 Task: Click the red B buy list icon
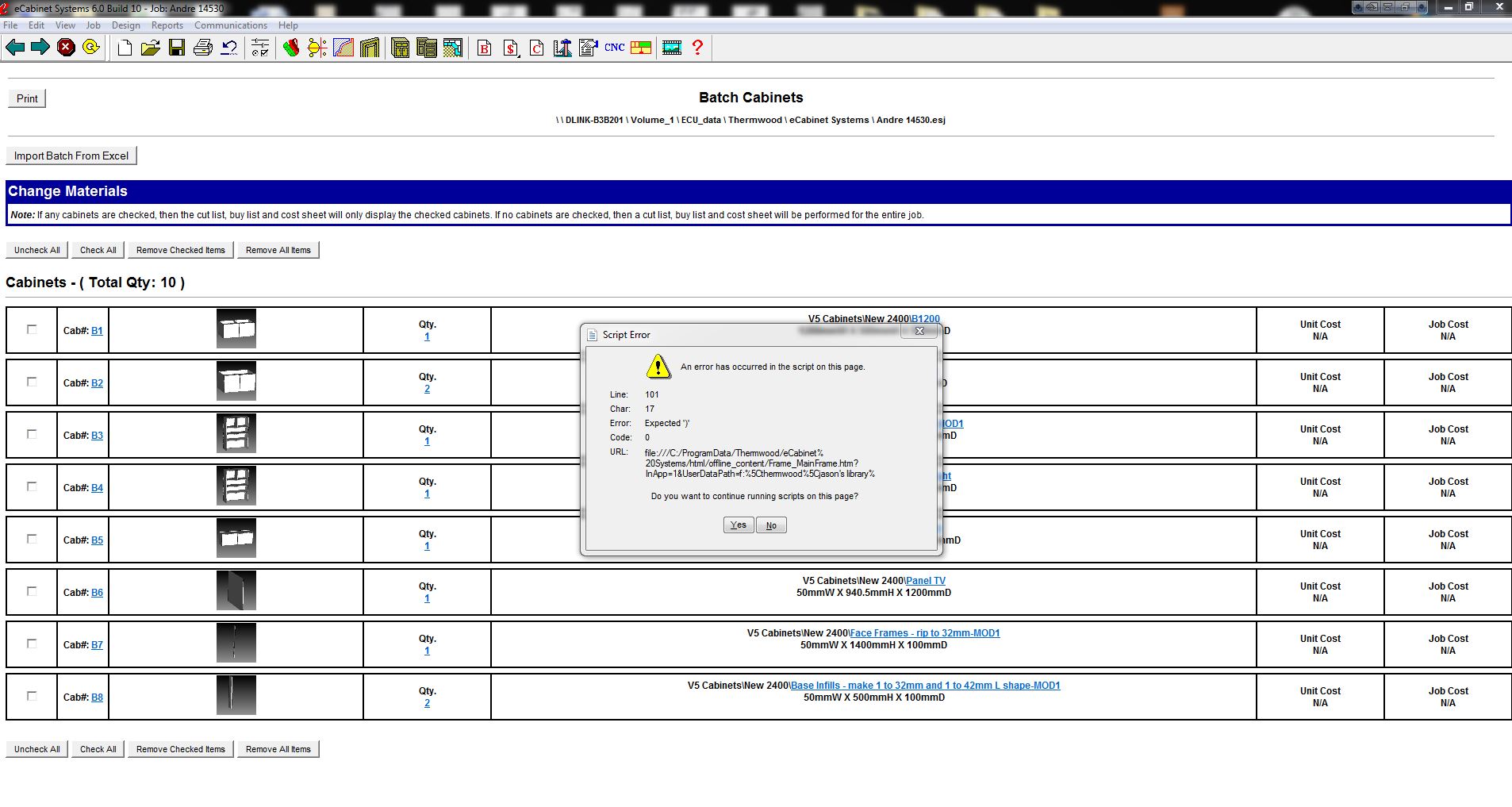[484, 48]
